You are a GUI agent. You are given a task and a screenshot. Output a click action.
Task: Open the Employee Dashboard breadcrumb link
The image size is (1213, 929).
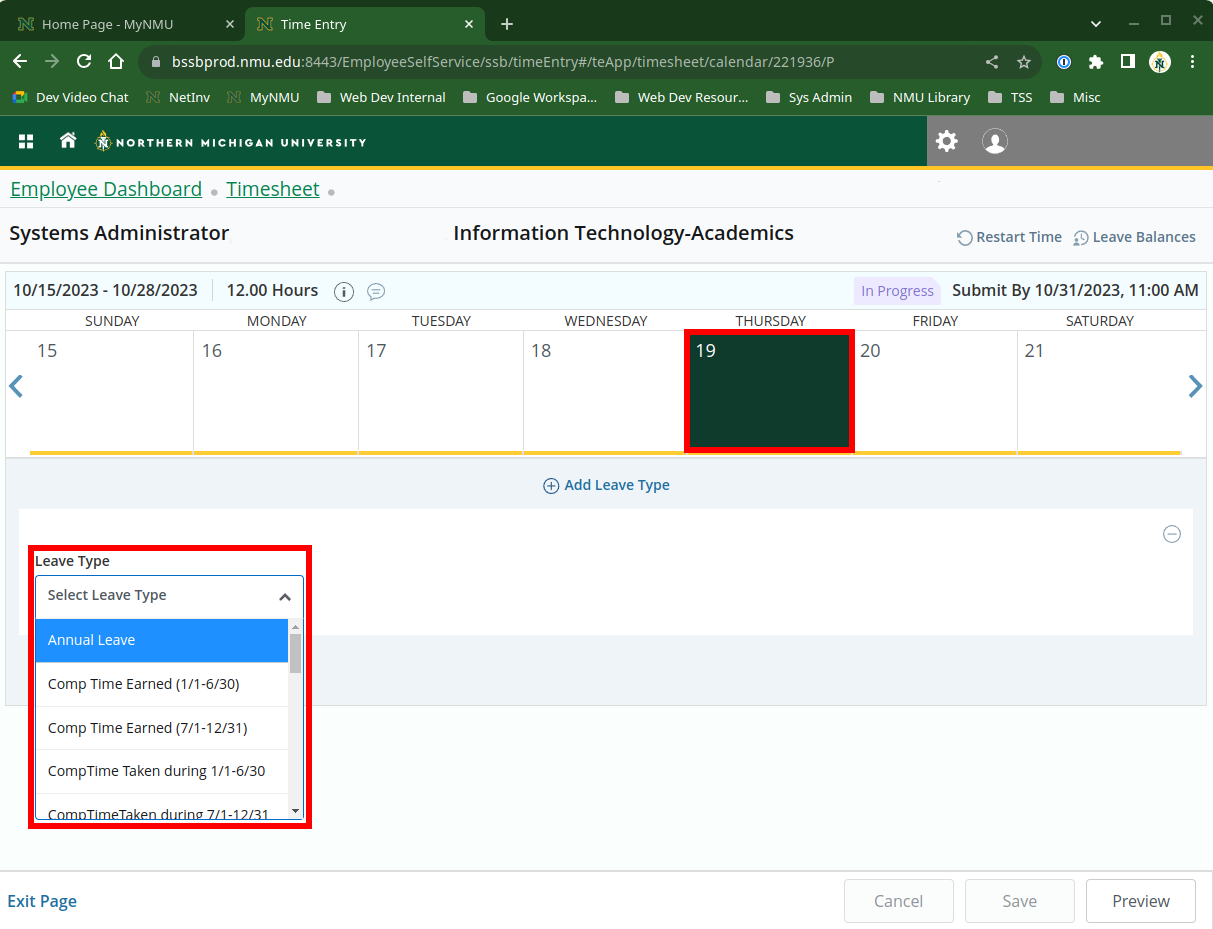(x=106, y=189)
